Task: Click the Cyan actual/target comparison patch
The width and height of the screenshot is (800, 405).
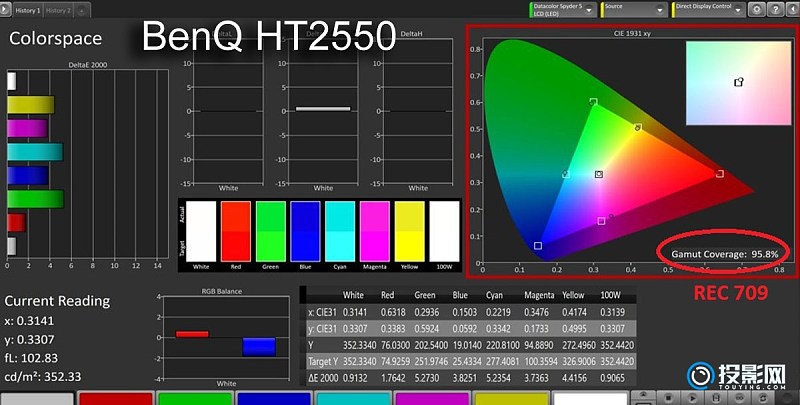Action: pyautogui.click(x=340, y=232)
